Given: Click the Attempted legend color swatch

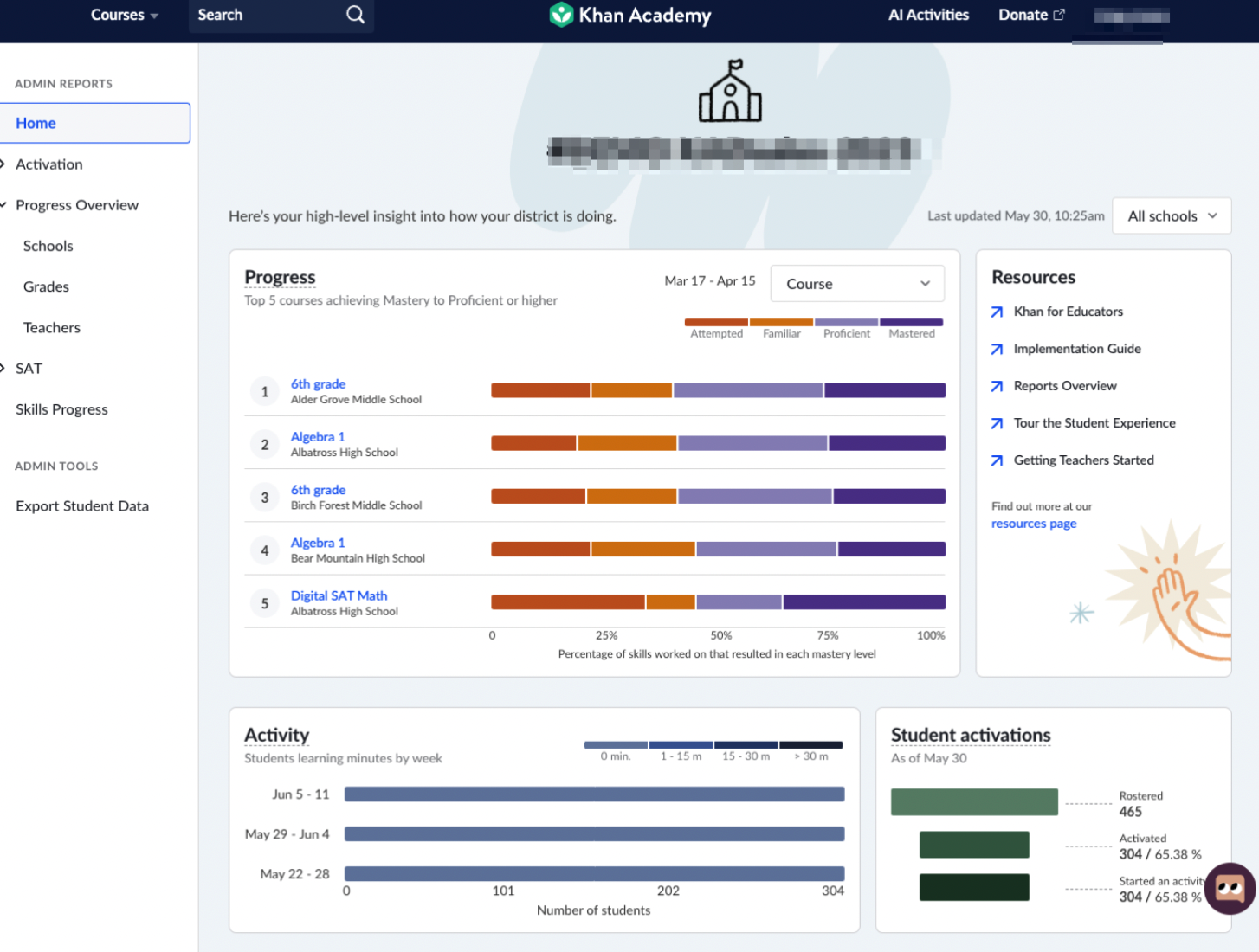Looking at the screenshot, I should point(716,322).
